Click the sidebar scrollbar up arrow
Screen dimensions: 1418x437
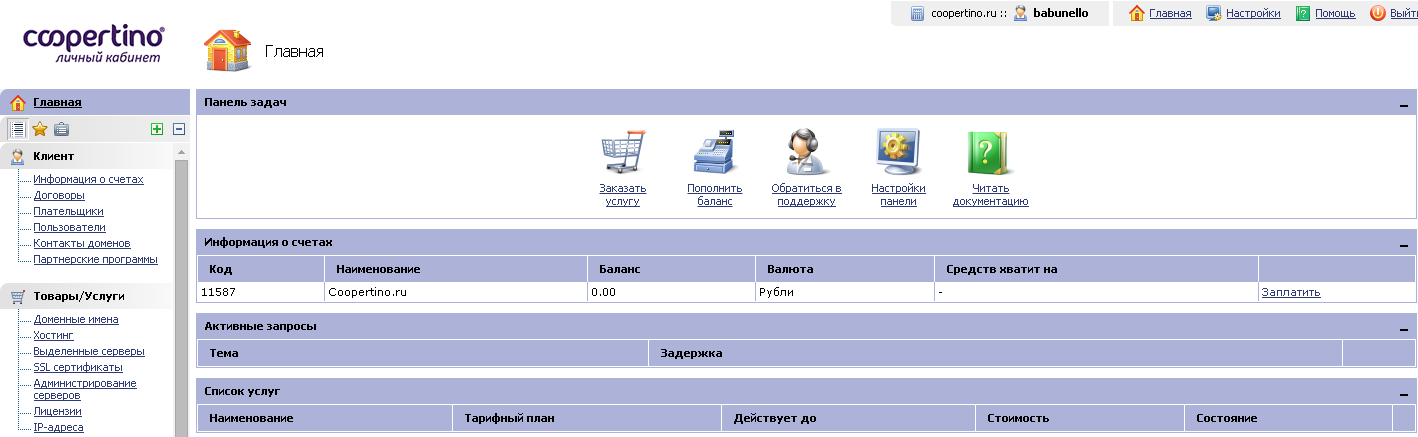coord(181,152)
